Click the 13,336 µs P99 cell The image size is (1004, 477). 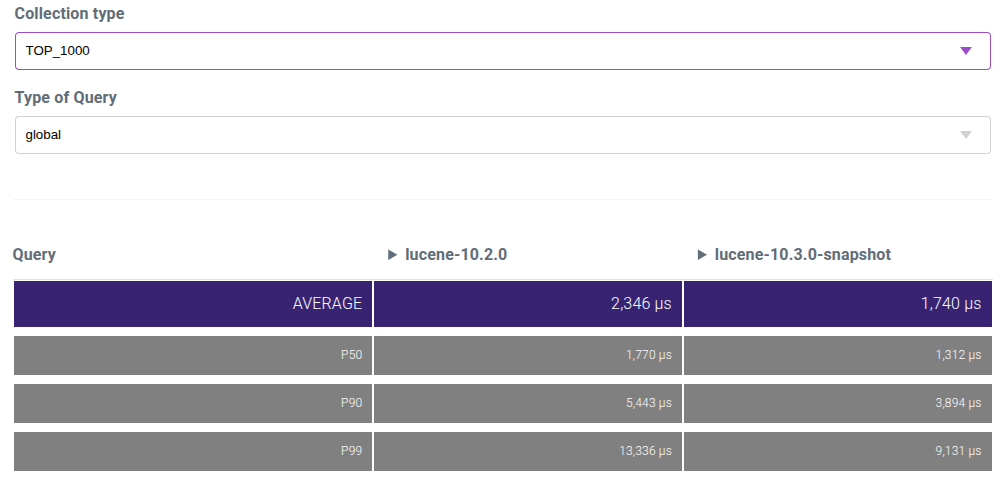pyautogui.click(x=528, y=451)
